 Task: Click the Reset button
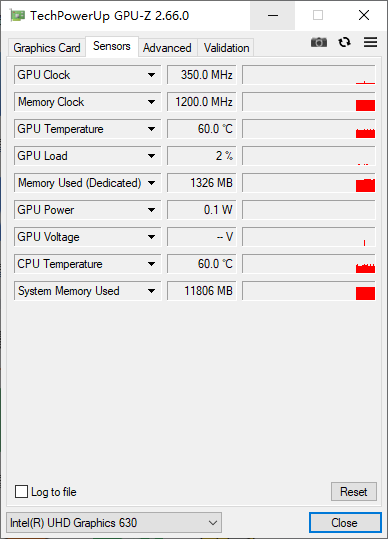pyautogui.click(x=354, y=492)
